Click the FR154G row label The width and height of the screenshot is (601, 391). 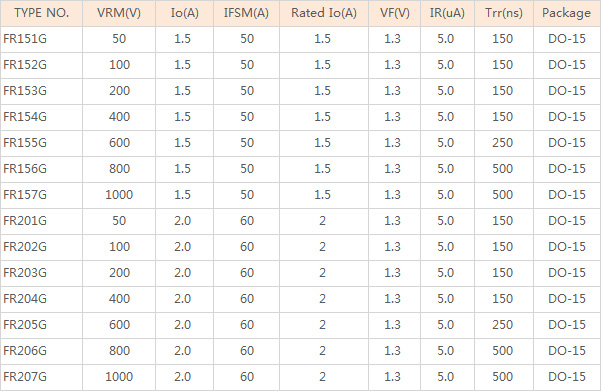point(25,117)
